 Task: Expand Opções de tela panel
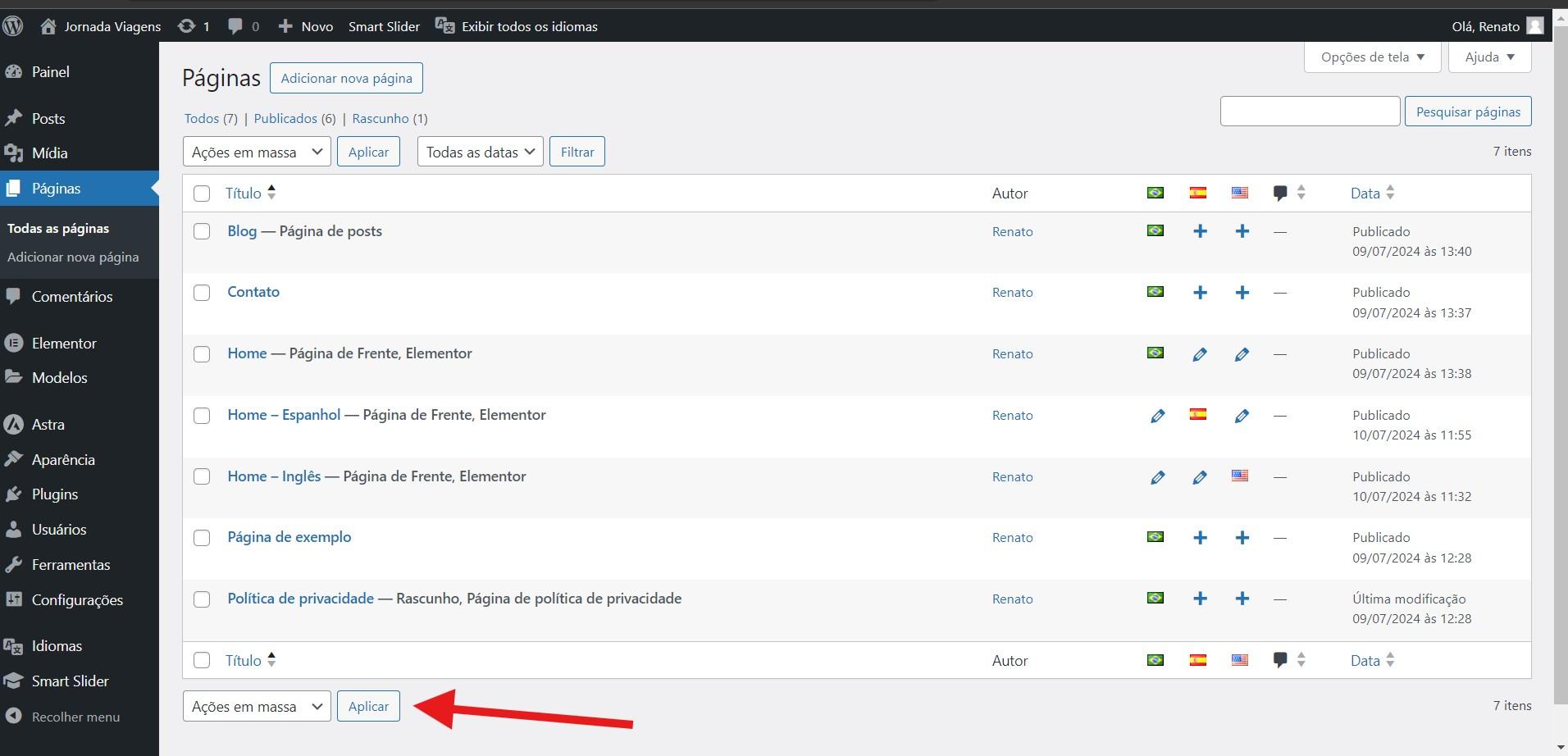pos(1373,57)
